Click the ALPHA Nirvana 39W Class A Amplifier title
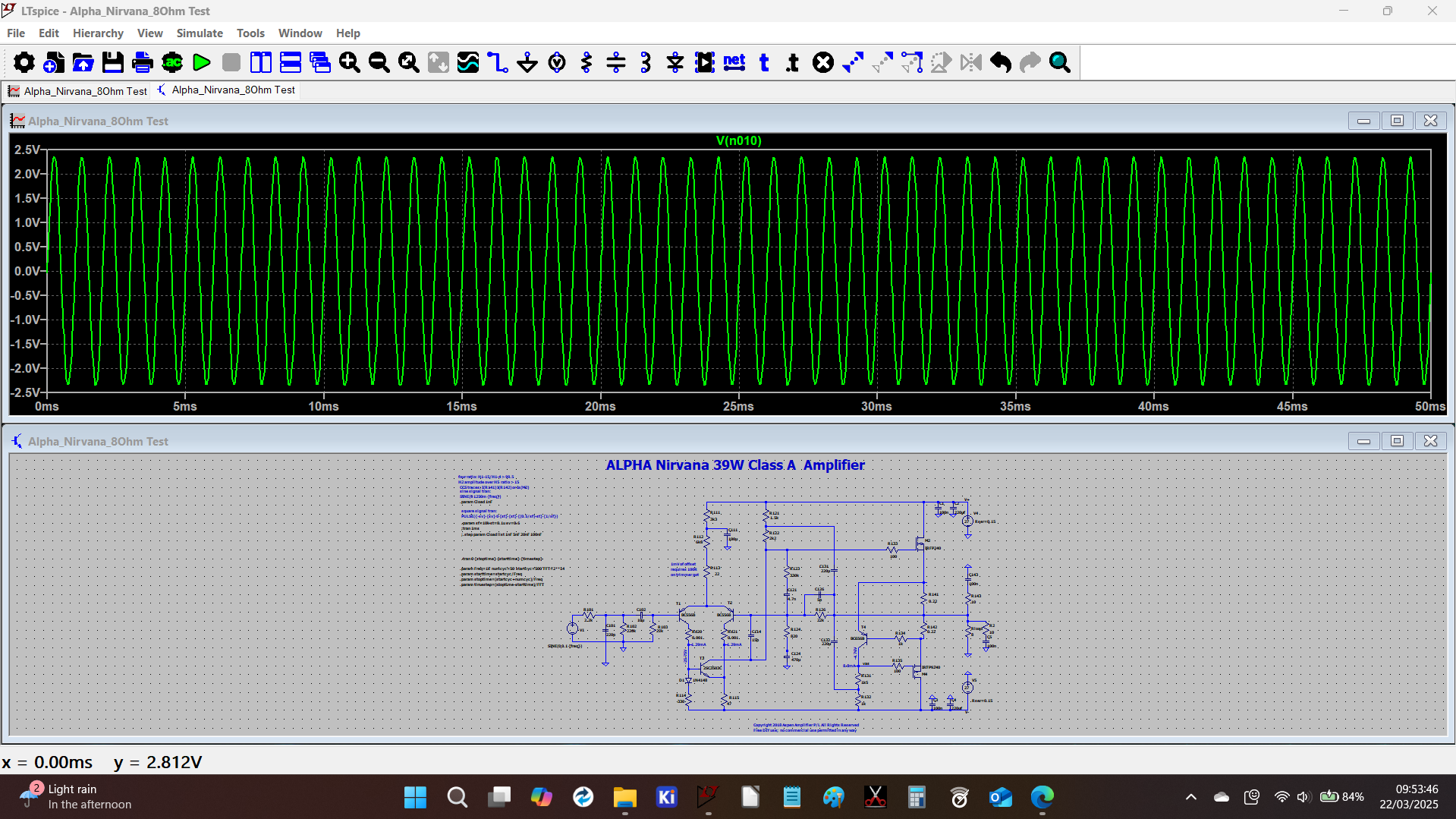 tap(734, 465)
